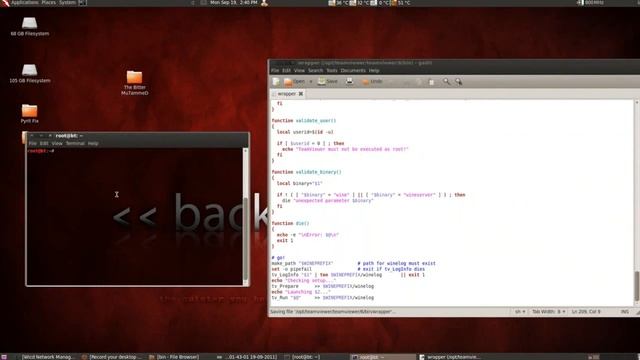
Task: Click the show desktop button in bottom panel
Action: tap(4, 357)
